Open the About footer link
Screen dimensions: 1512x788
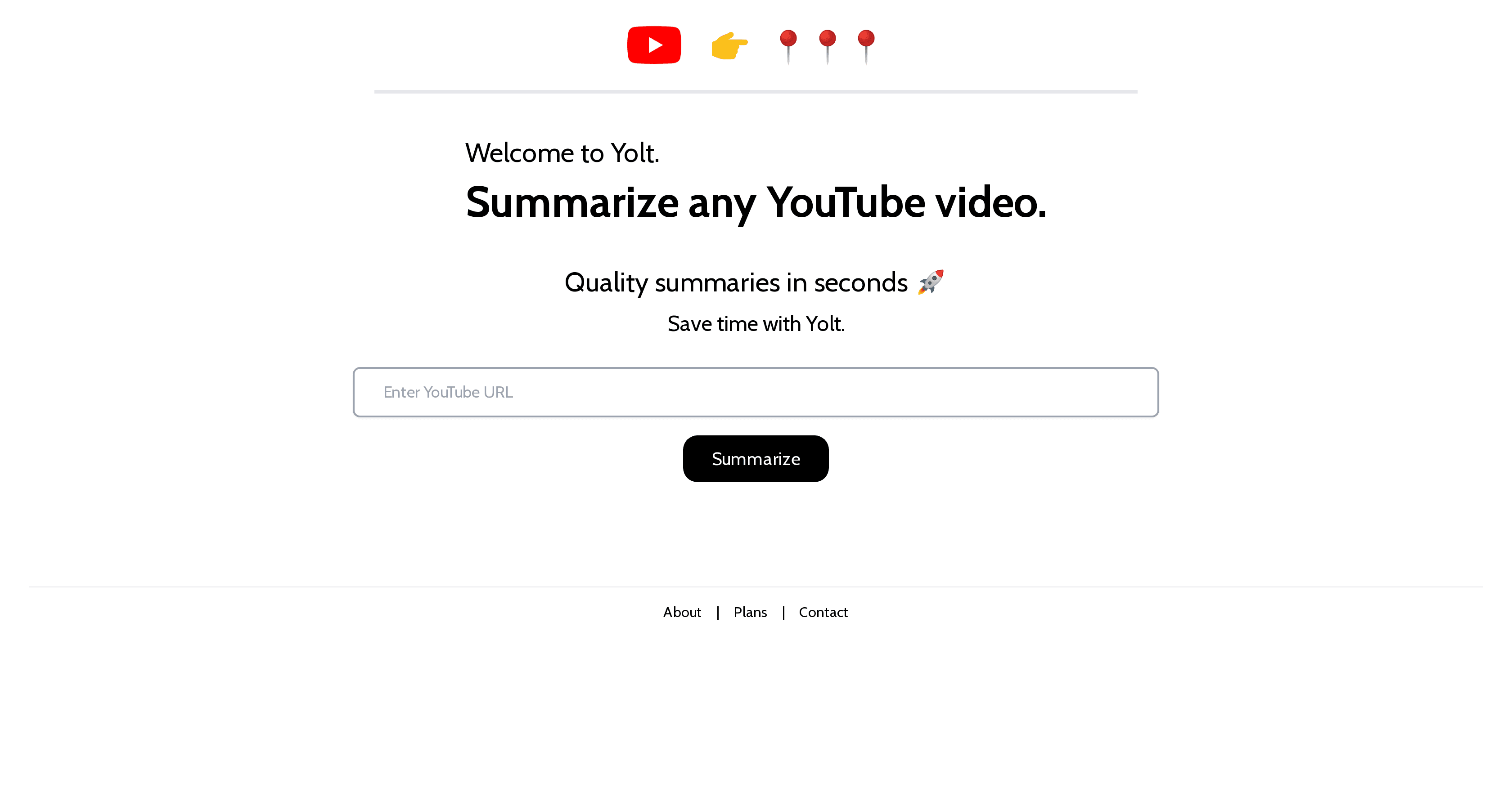[682, 612]
